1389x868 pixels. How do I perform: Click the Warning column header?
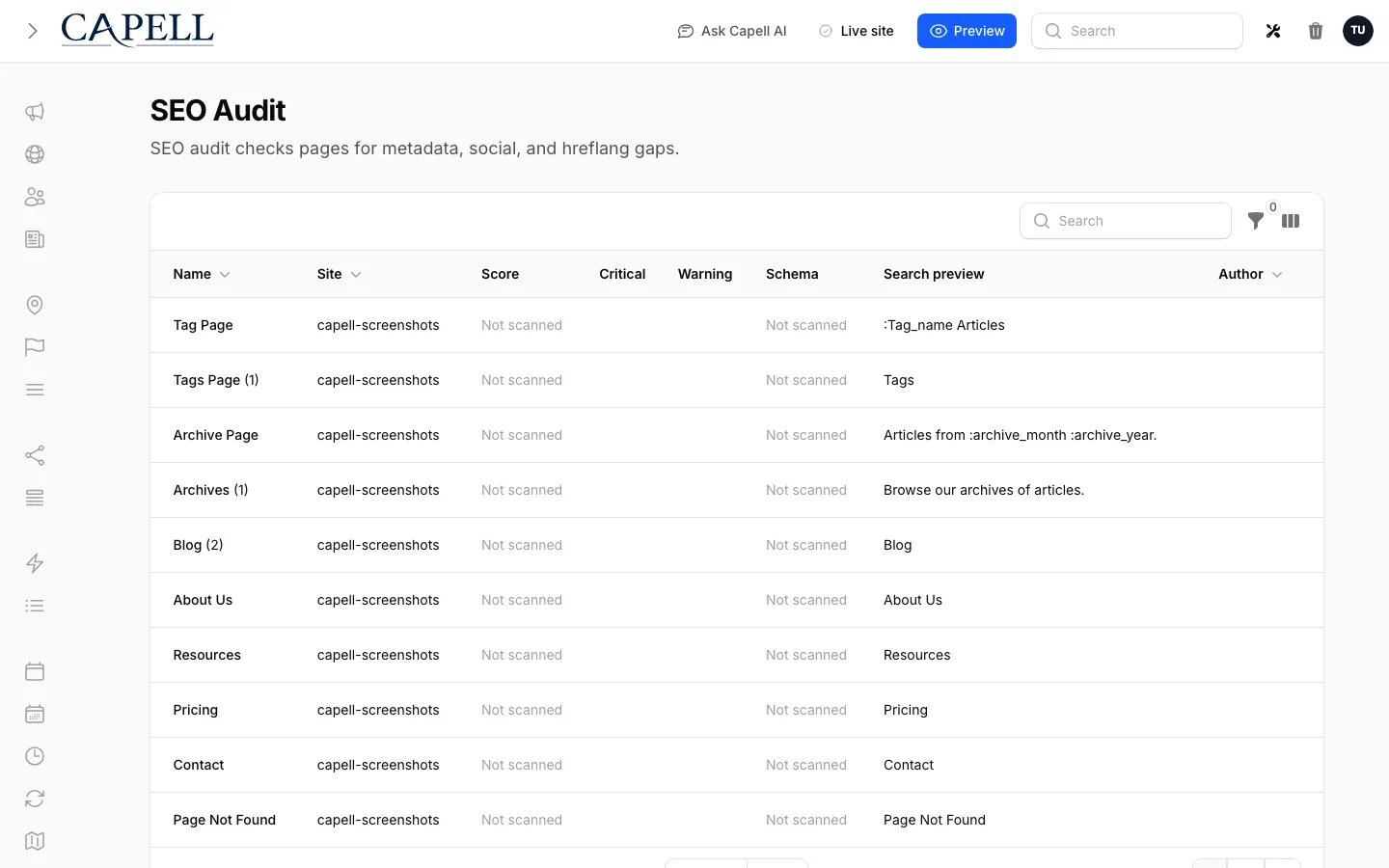[705, 274]
